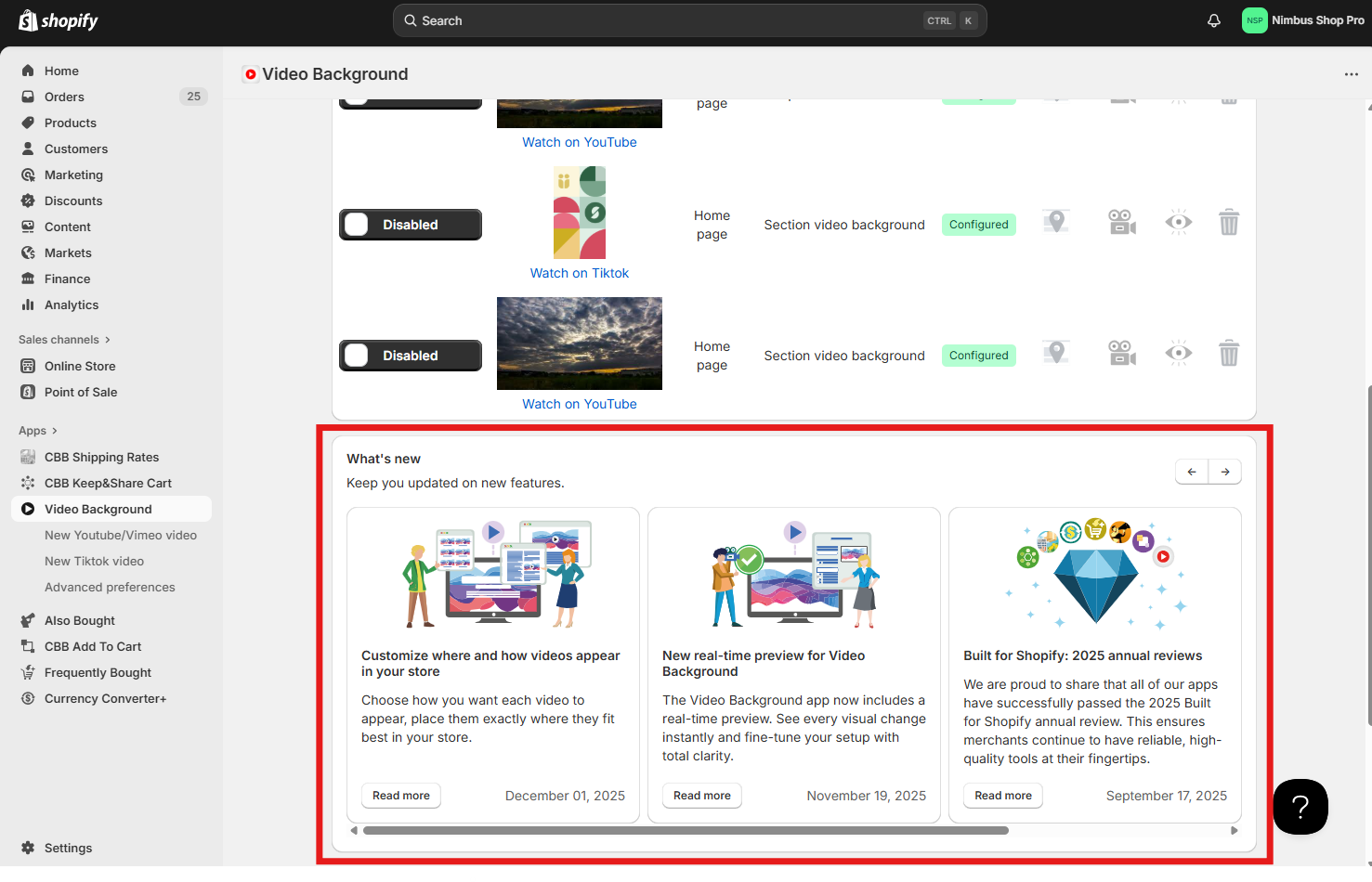The height and width of the screenshot is (882, 1372).
Task: Click the December 01, 2025 date text
Action: (565, 796)
